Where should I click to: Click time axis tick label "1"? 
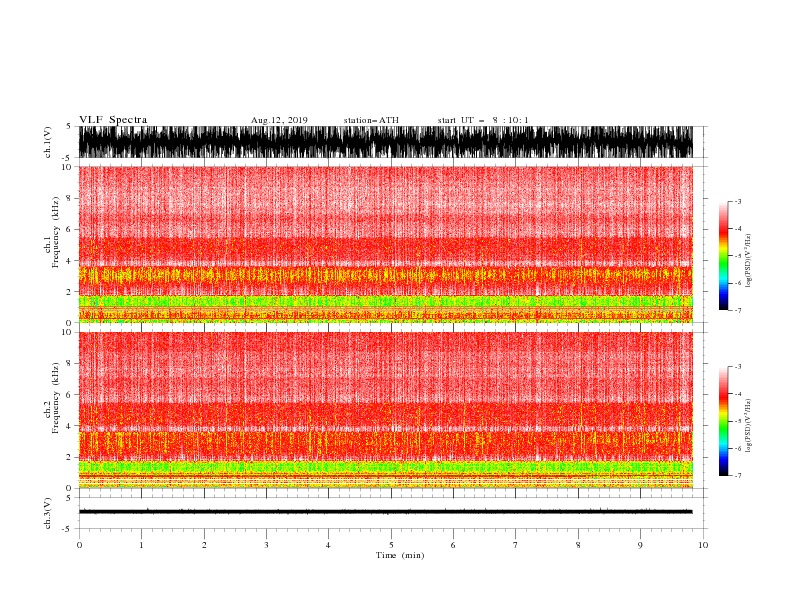tap(141, 545)
